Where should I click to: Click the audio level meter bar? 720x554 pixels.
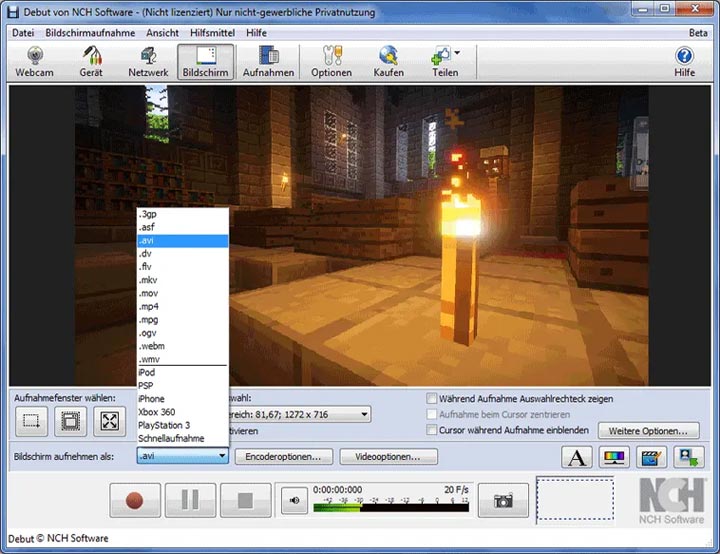click(391, 508)
